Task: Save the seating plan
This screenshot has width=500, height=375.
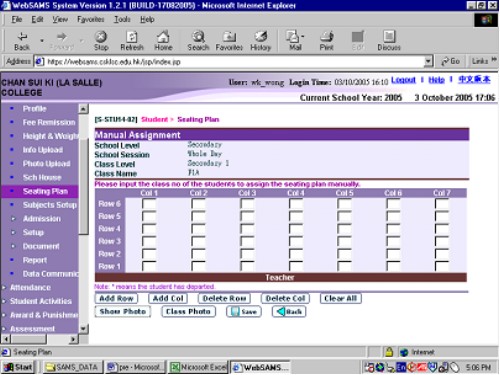Action: 244,312
